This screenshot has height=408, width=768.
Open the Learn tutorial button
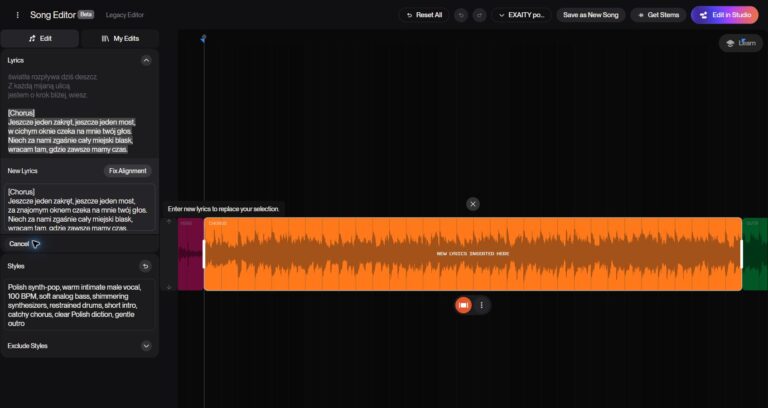click(741, 43)
